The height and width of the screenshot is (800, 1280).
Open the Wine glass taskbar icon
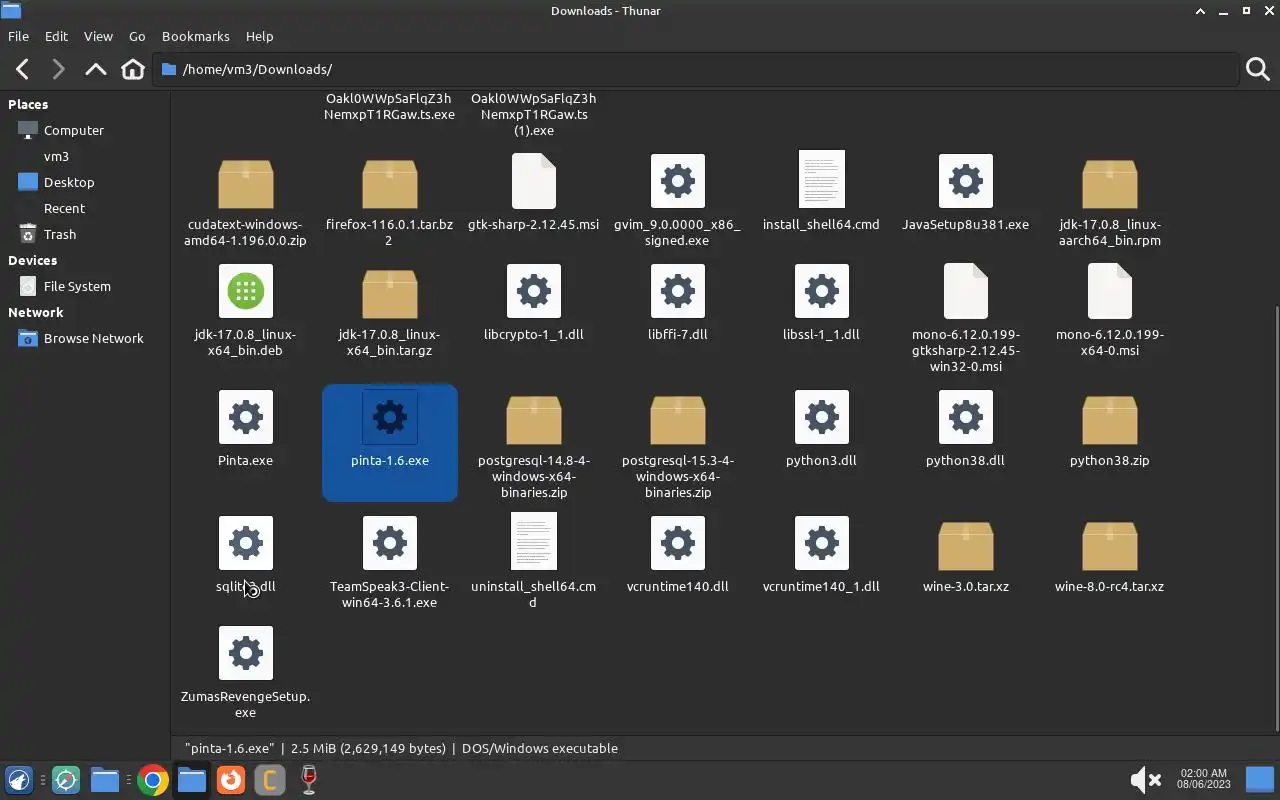click(309, 780)
